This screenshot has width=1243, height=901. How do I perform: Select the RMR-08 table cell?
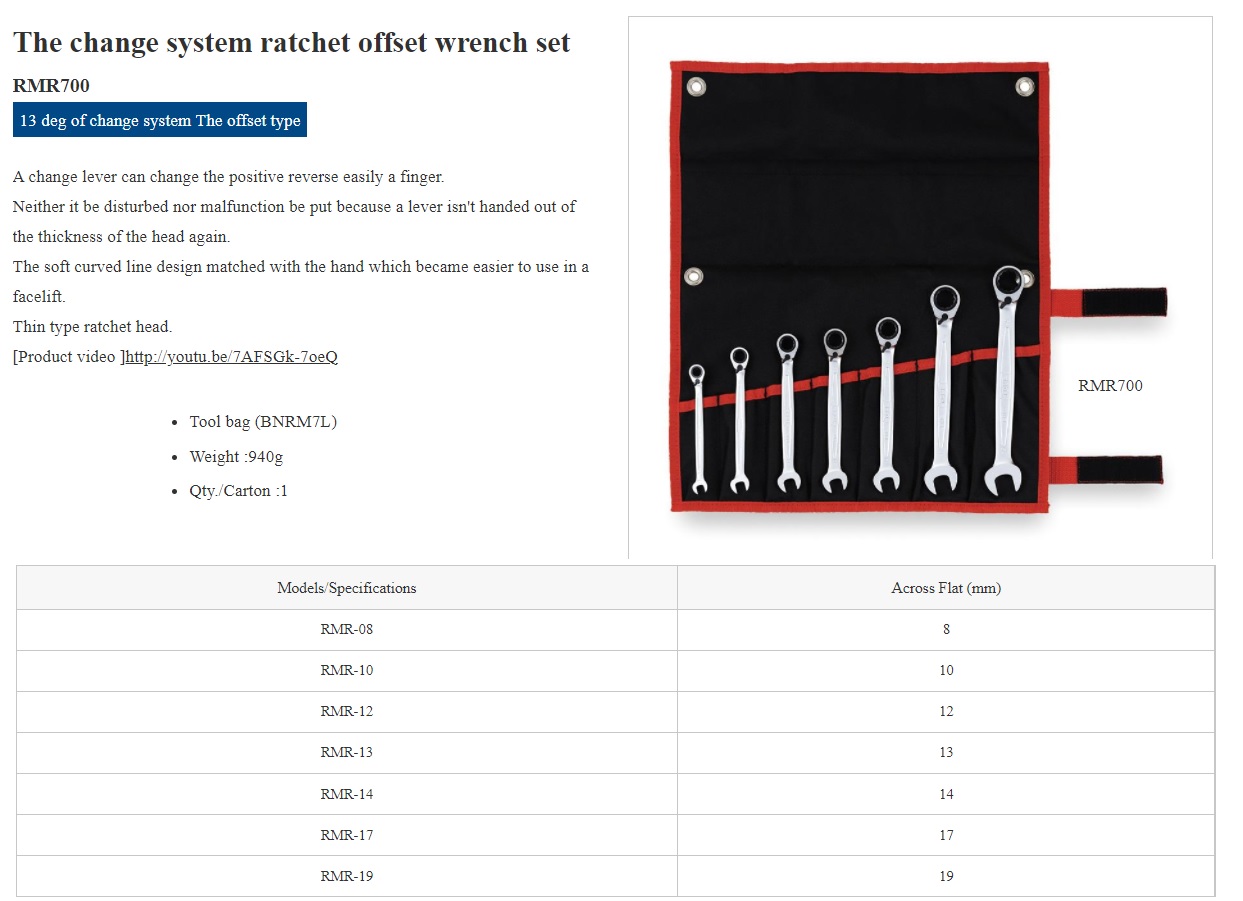coord(347,630)
